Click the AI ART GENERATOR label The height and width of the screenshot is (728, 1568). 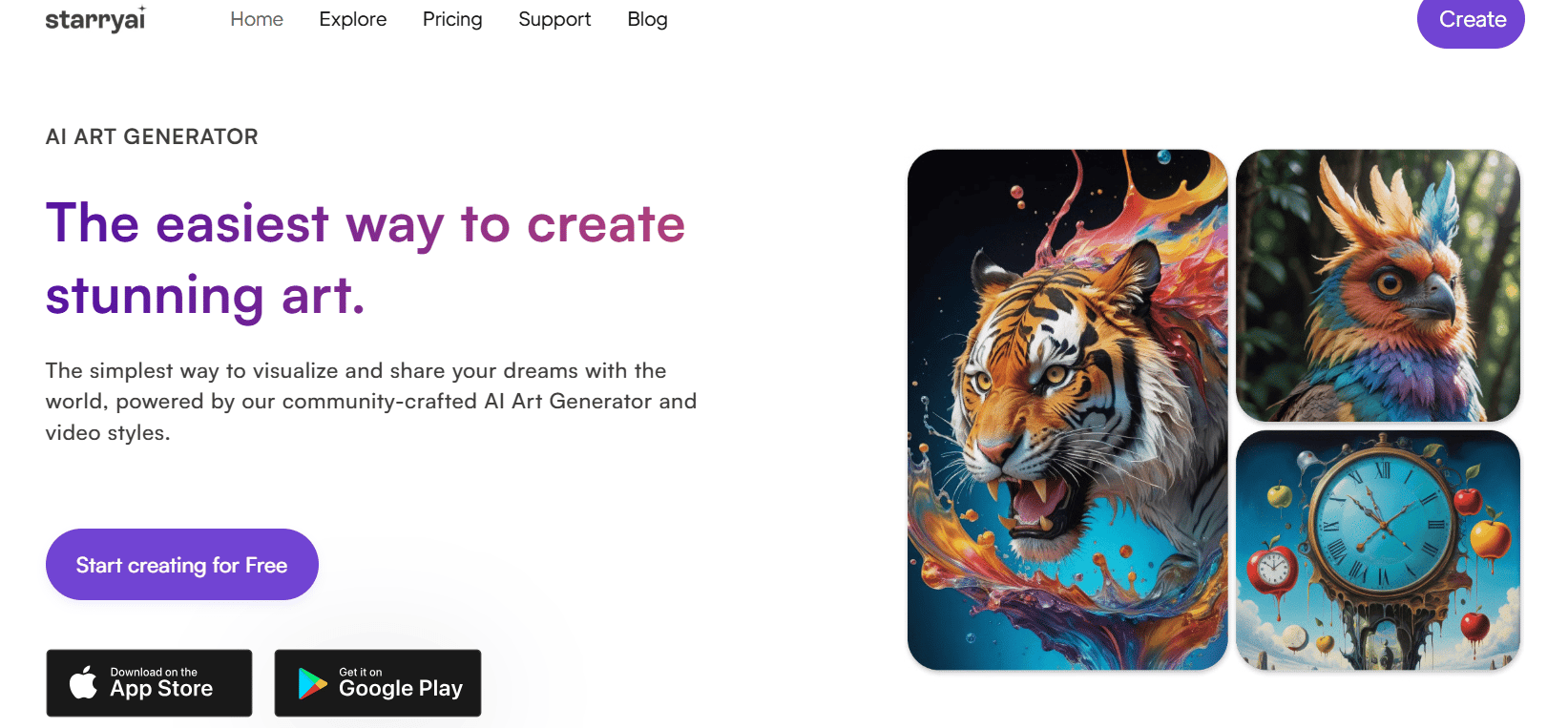(152, 136)
